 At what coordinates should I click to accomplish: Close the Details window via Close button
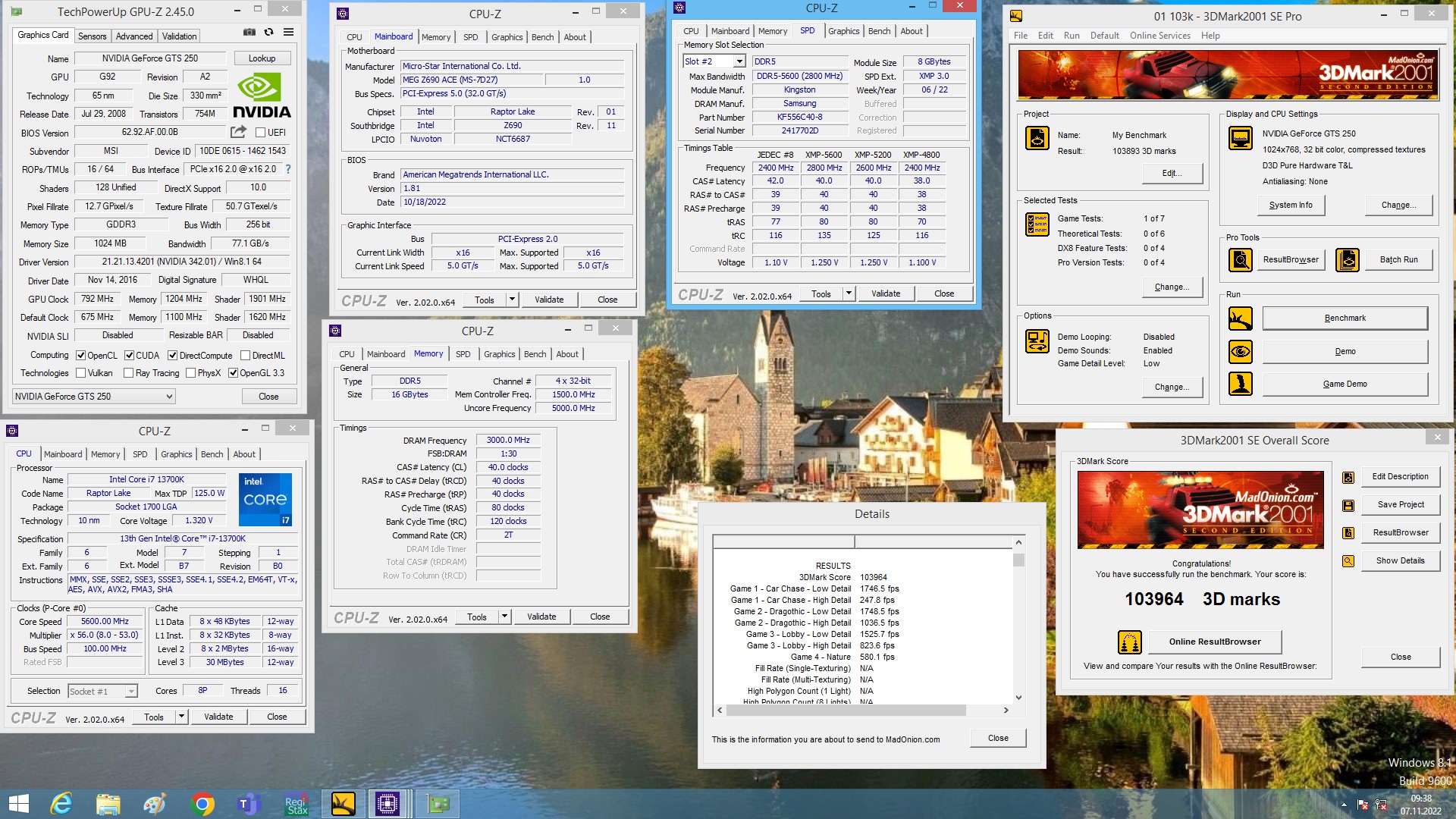pyautogui.click(x=998, y=738)
